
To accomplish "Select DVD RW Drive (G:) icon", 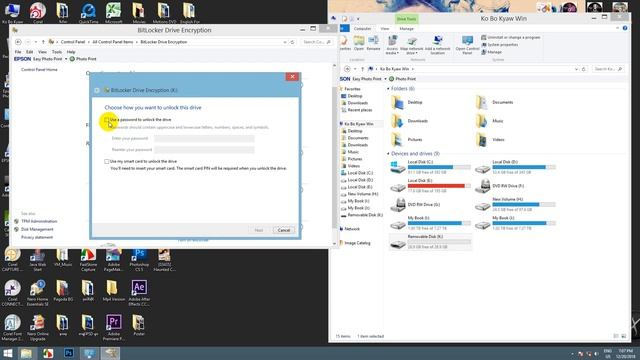I will (398, 204).
